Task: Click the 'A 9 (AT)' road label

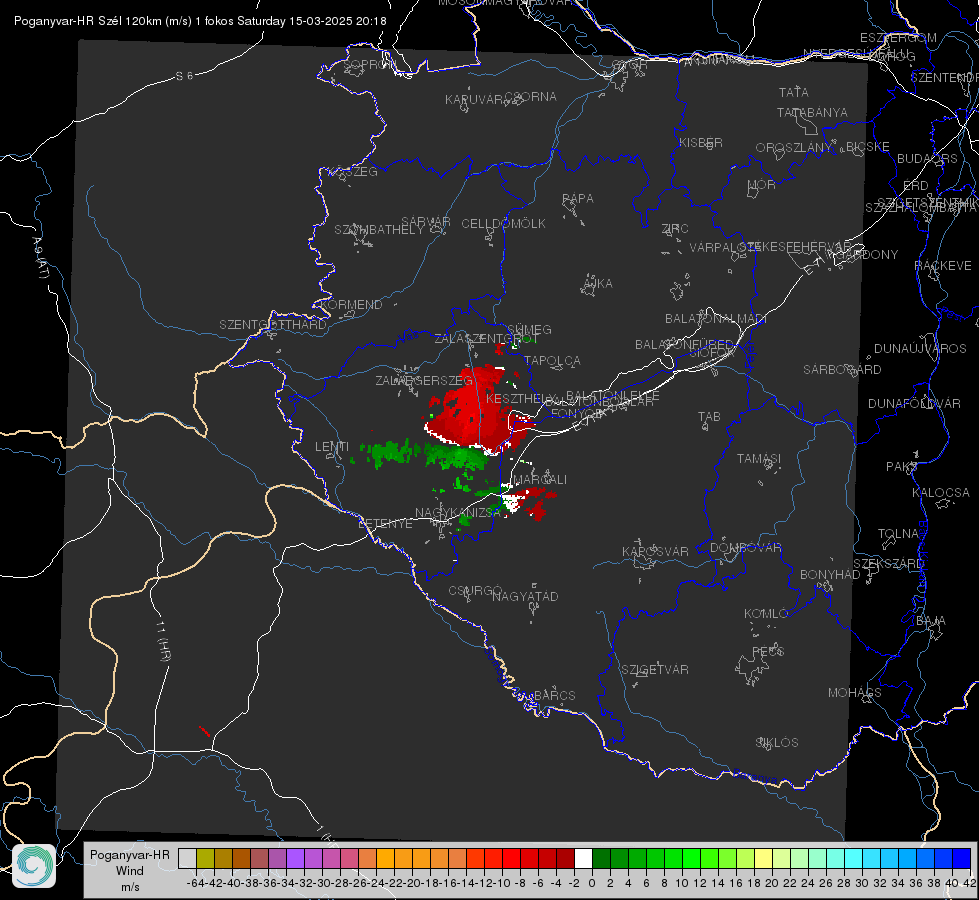Action: pyautogui.click(x=40, y=258)
